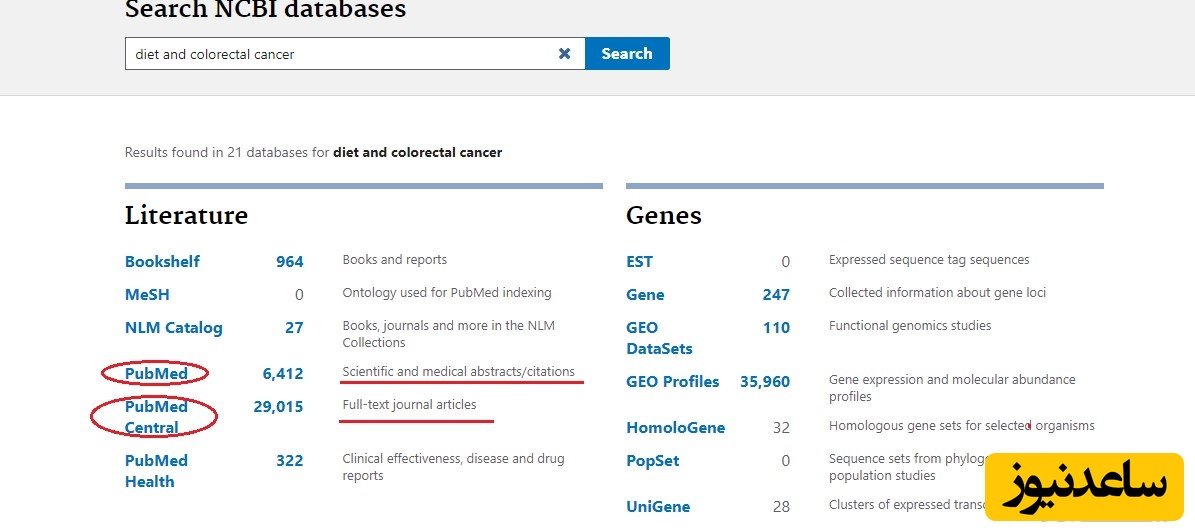Open the Gene database link
Screen dimensions: 1195x532
(x=645, y=295)
